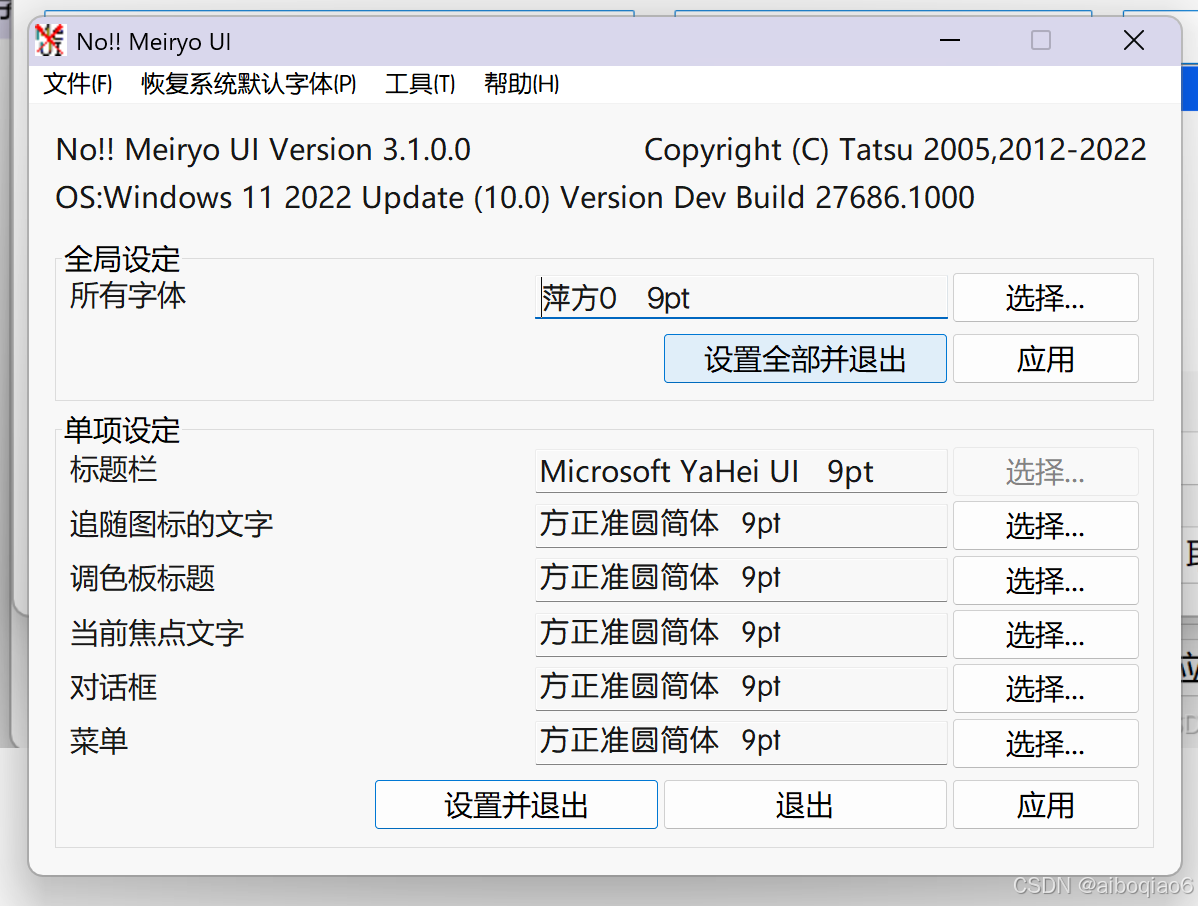Viewport: 1198px width, 906px height.
Task: Click the 标题栏 font field
Action: tap(741, 471)
